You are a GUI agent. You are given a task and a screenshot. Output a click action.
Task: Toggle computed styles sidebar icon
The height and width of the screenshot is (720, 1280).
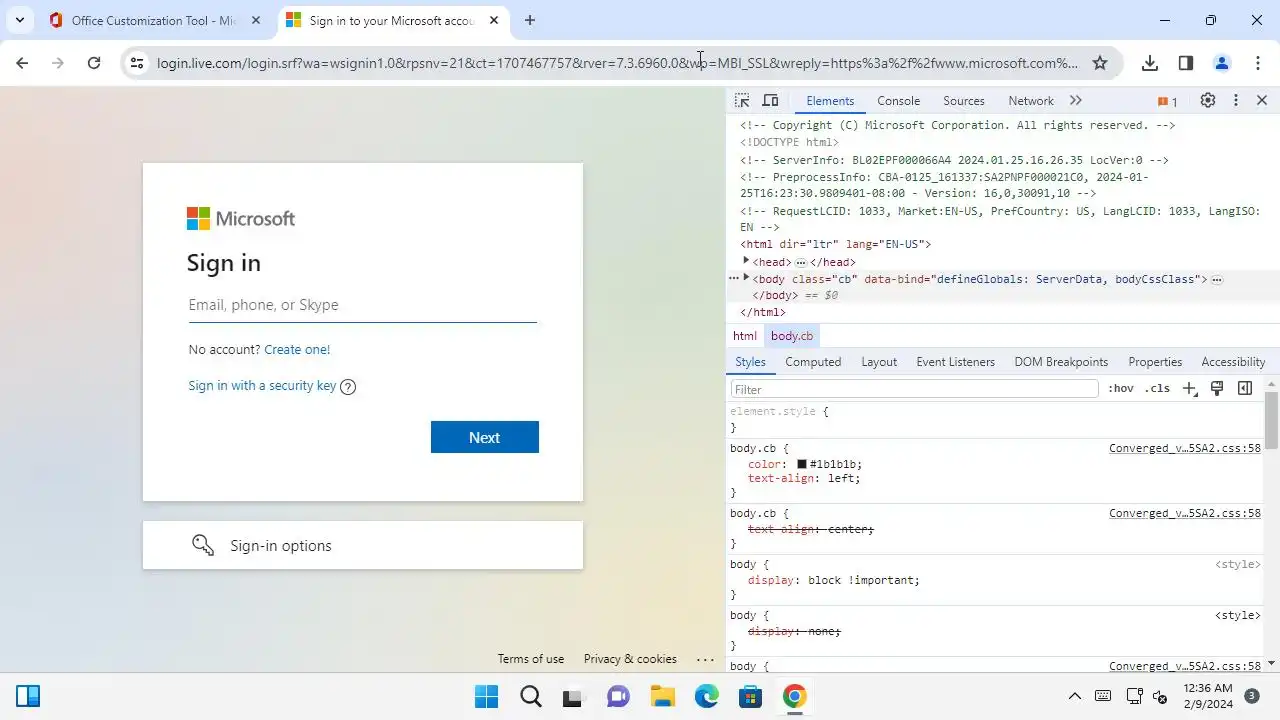point(1245,389)
